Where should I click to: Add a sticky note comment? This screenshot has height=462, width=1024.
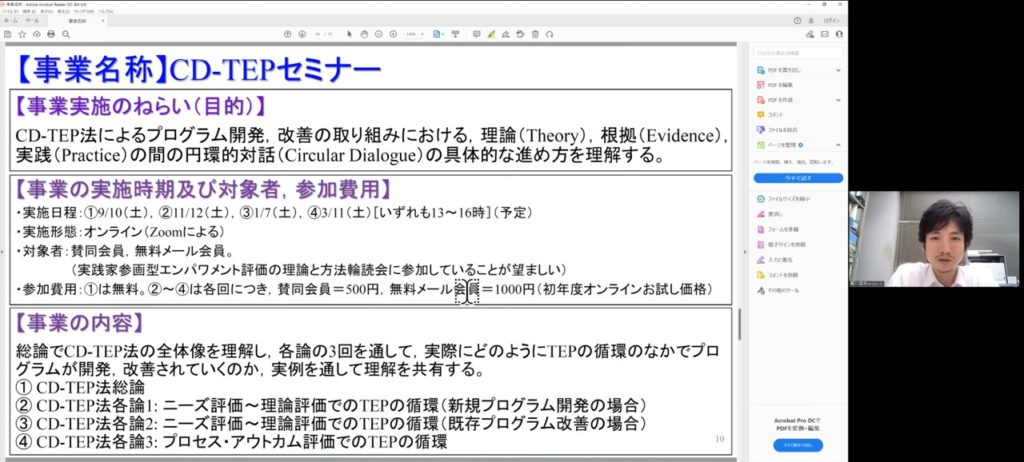pyautogui.click(x=475, y=33)
